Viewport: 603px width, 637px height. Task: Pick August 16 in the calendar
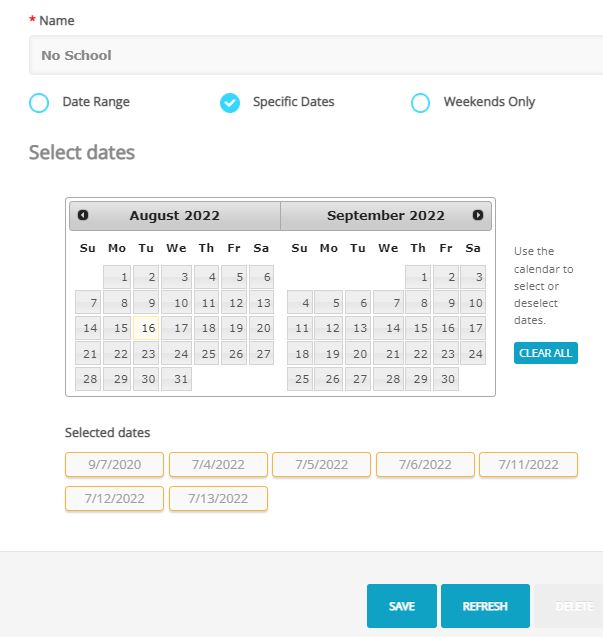pos(147,328)
